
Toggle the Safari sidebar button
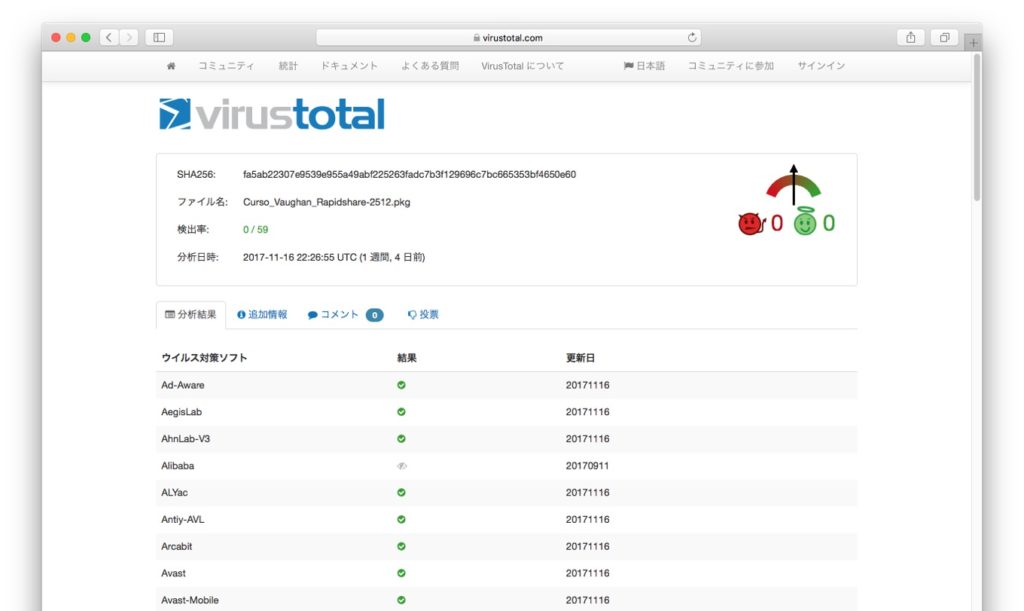click(x=158, y=37)
